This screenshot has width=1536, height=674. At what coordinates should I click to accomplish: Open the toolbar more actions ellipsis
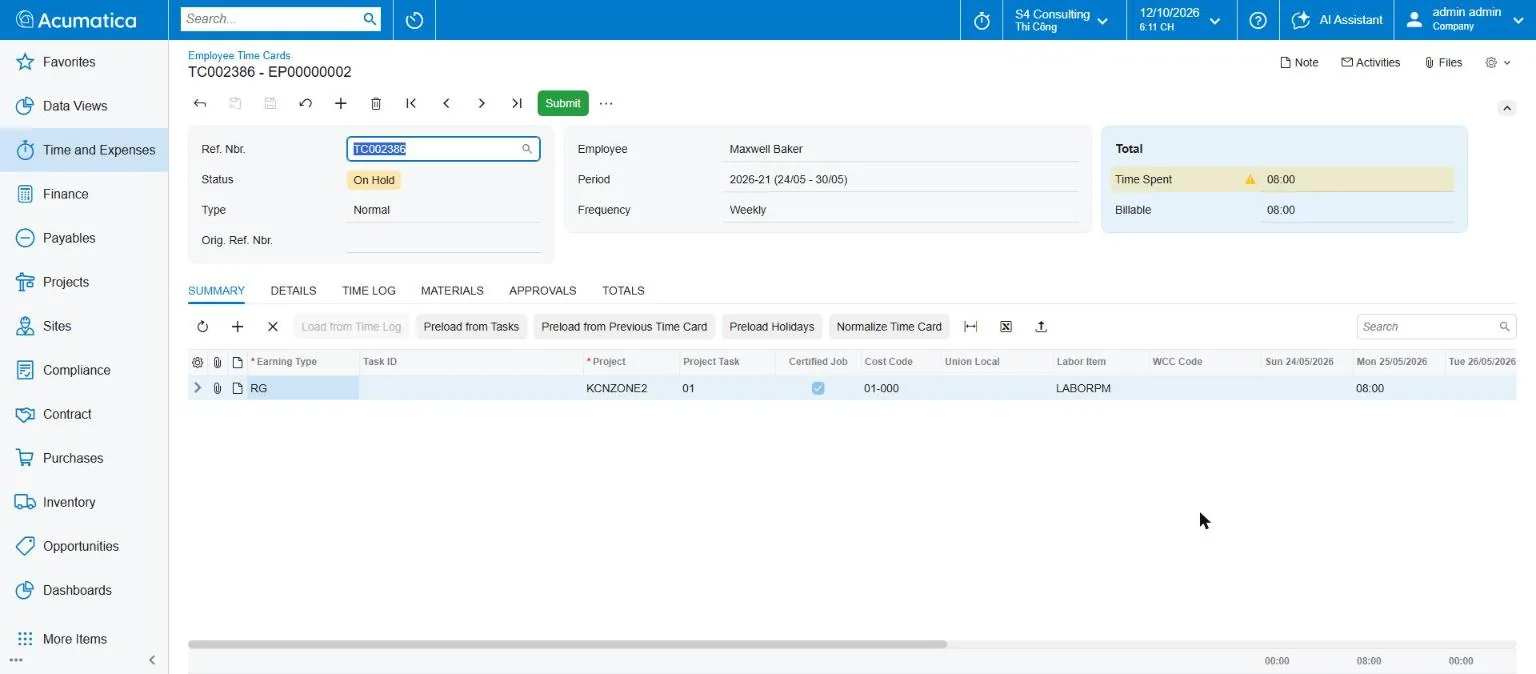606,103
